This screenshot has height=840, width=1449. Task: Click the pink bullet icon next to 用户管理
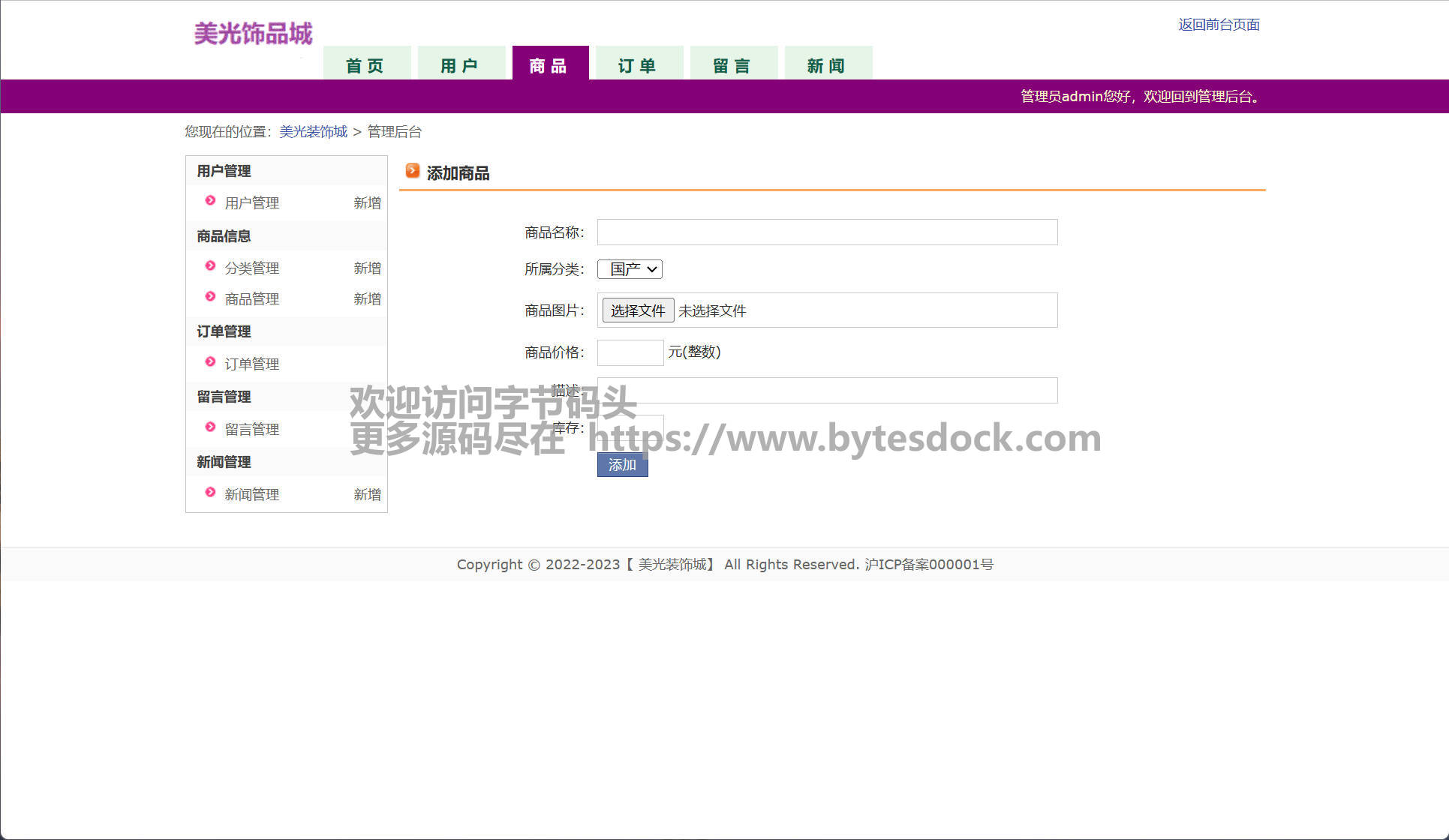[210, 200]
